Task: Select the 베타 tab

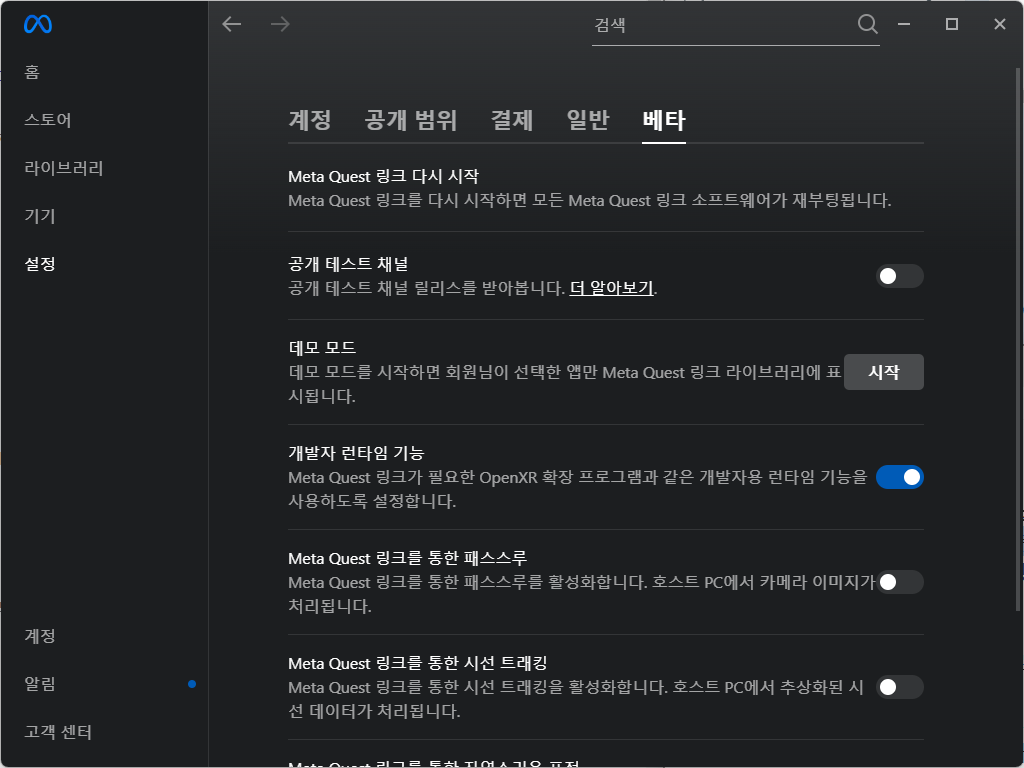Action: [664, 120]
